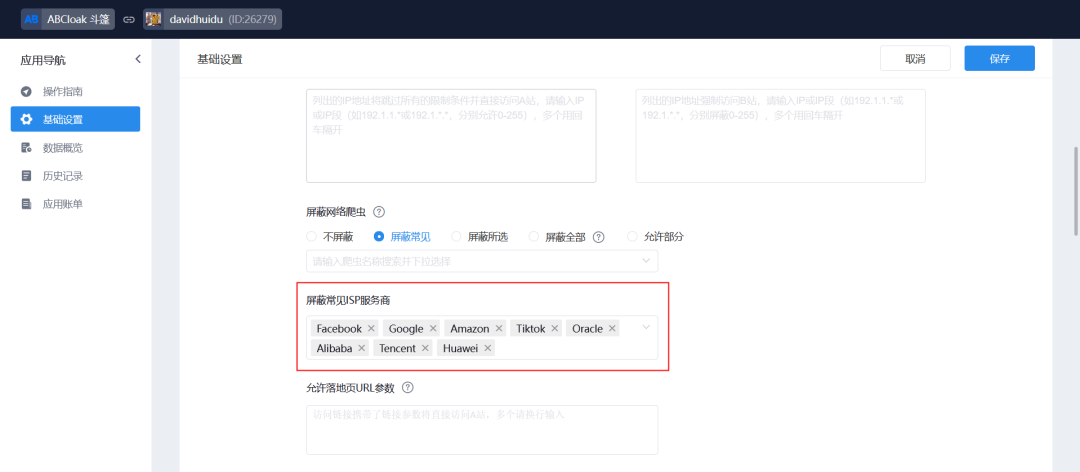Focus the IP blacklist textarea for B站
Screen dimensions: 1080x472
tap(780, 136)
